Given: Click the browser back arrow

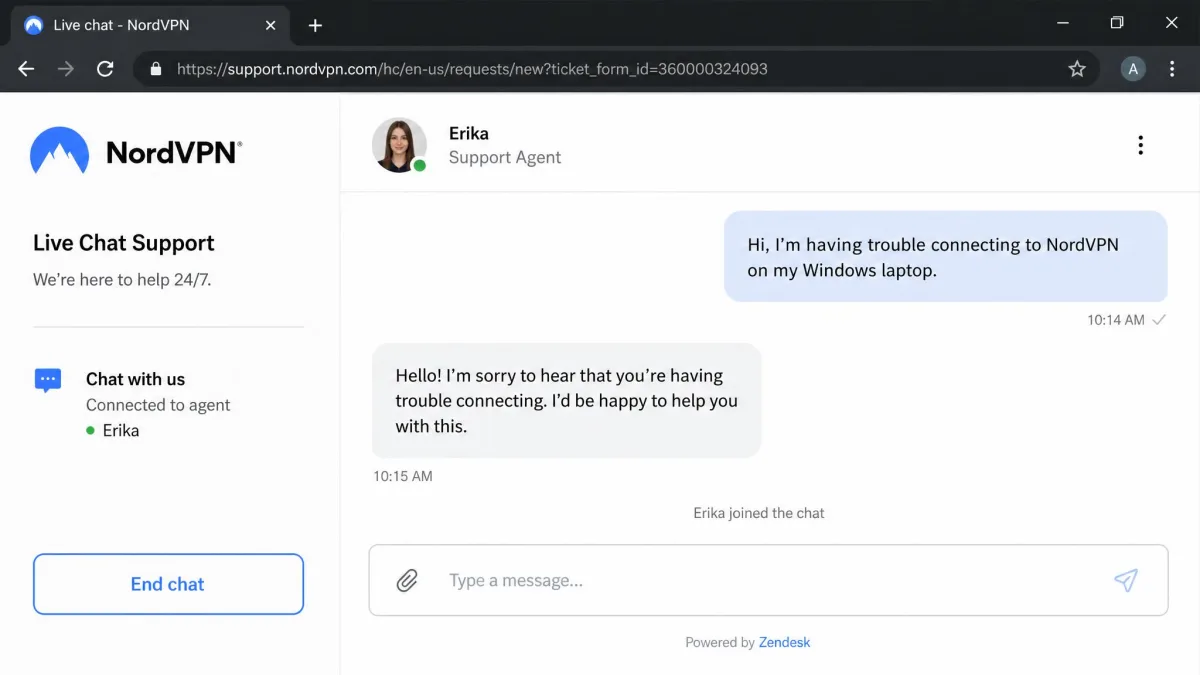Looking at the screenshot, I should pyautogui.click(x=26, y=69).
